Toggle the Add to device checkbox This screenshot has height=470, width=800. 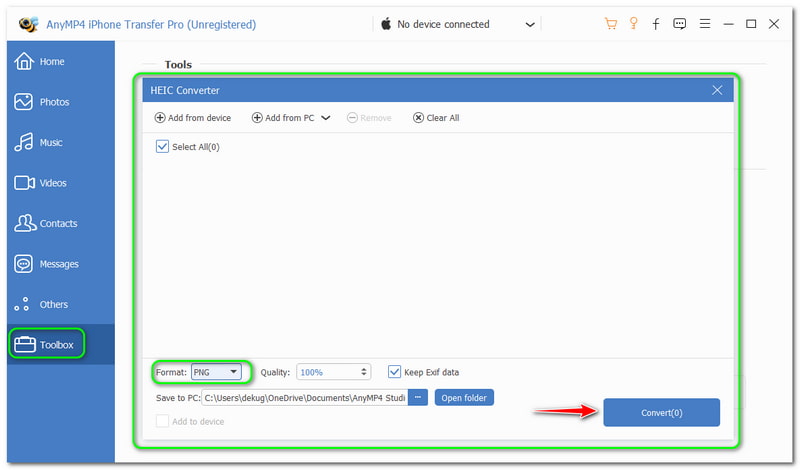tap(162, 421)
